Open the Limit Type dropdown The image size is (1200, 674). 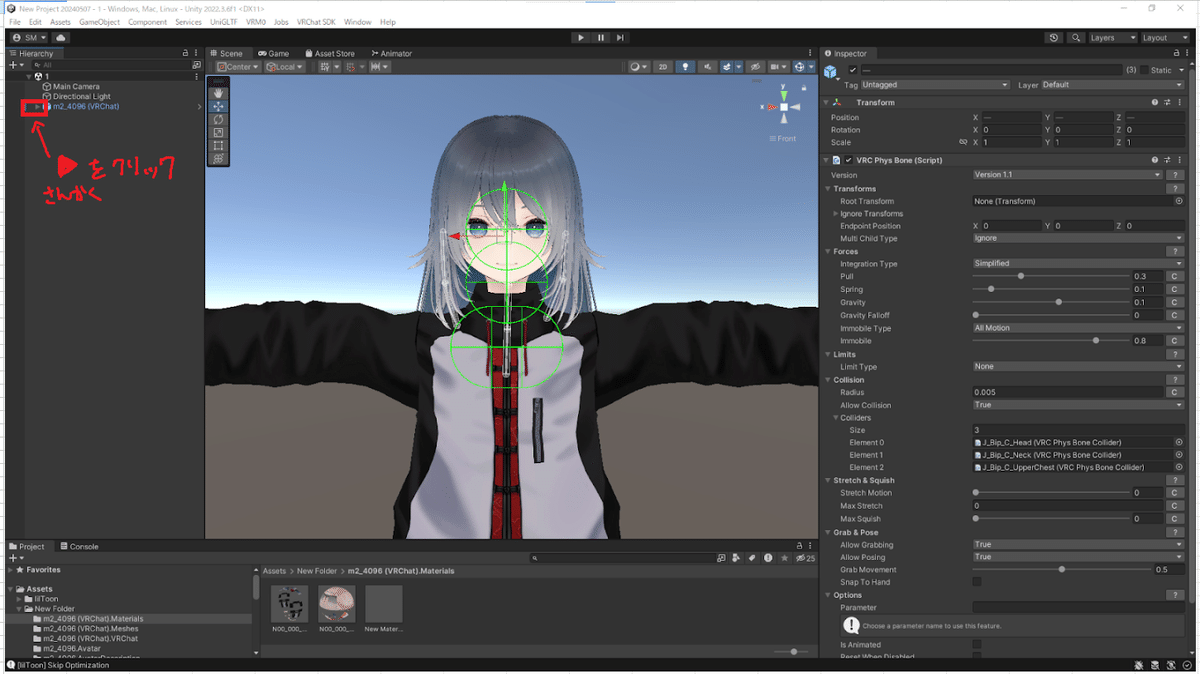(1078, 367)
